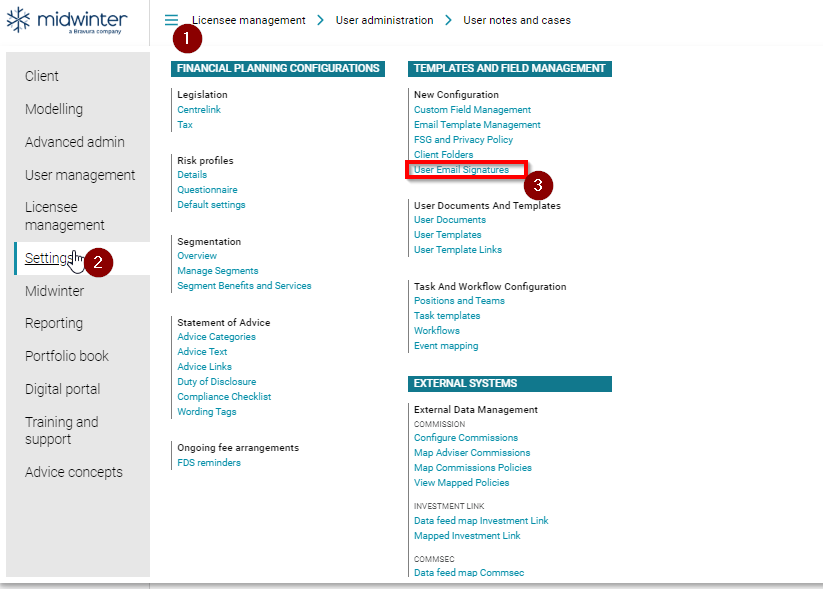823x589 pixels.
Task: Open Event mapping link
Action: pos(446,346)
